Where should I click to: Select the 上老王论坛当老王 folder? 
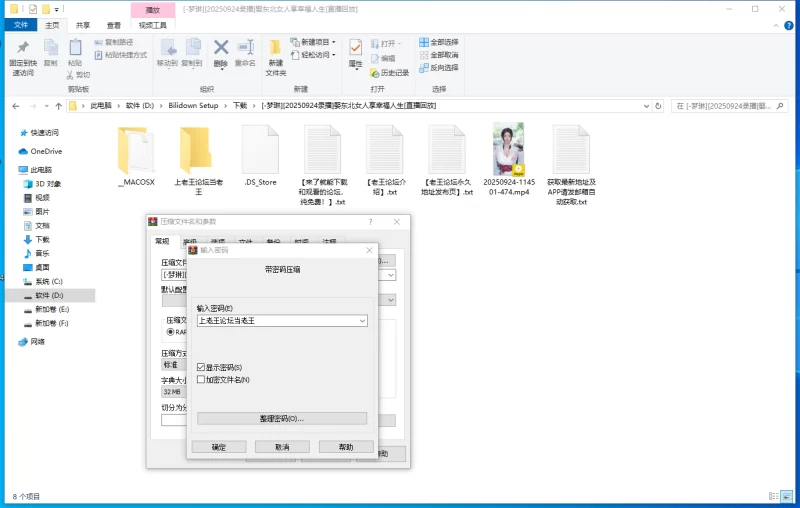[x=198, y=160]
